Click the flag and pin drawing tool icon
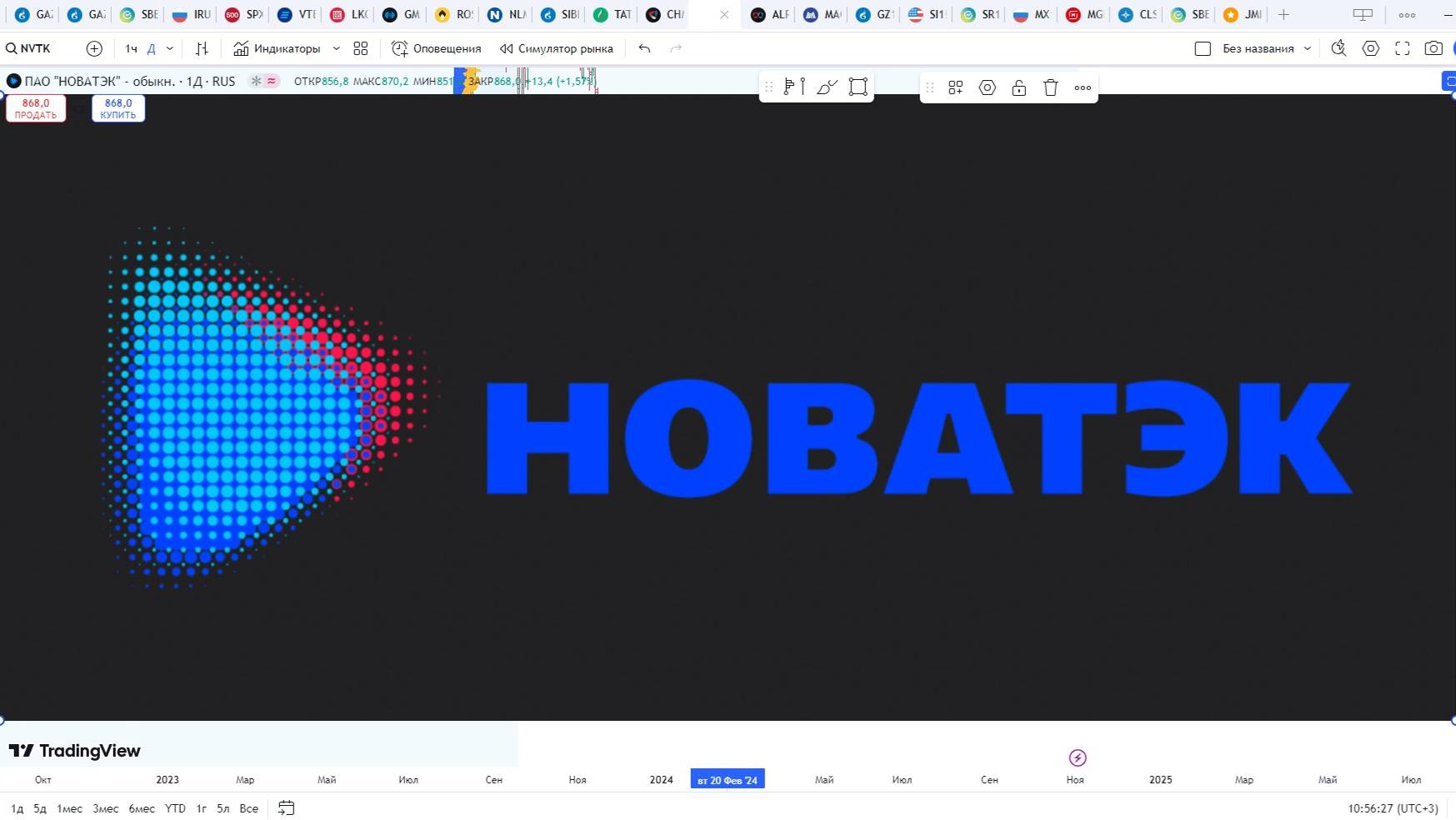The height and width of the screenshot is (820, 1456). (x=794, y=87)
